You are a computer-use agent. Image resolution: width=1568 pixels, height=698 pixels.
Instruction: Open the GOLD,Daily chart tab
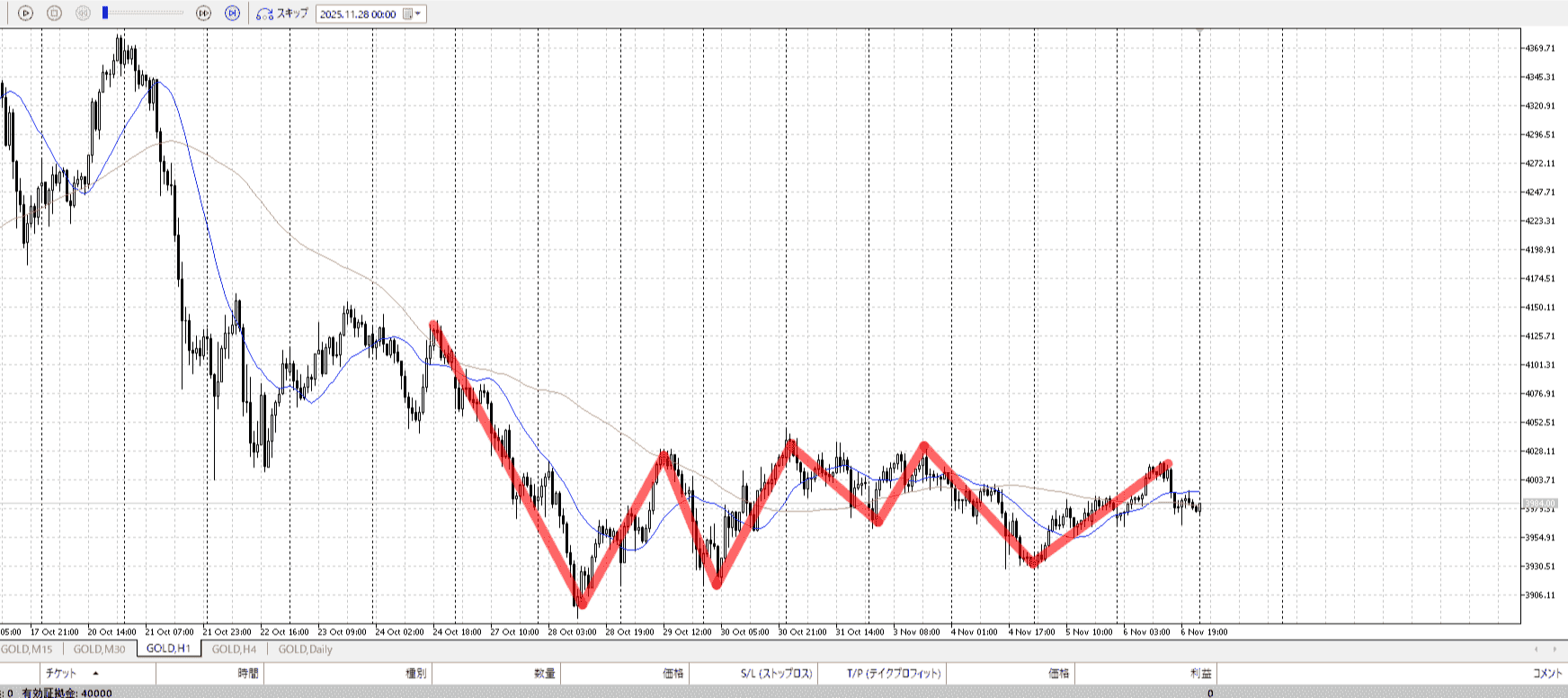(x=305, y=649)
